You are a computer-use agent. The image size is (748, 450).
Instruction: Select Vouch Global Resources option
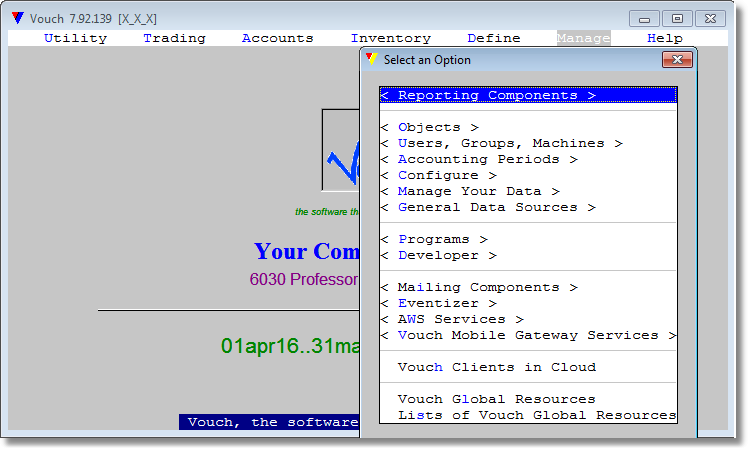528,399
